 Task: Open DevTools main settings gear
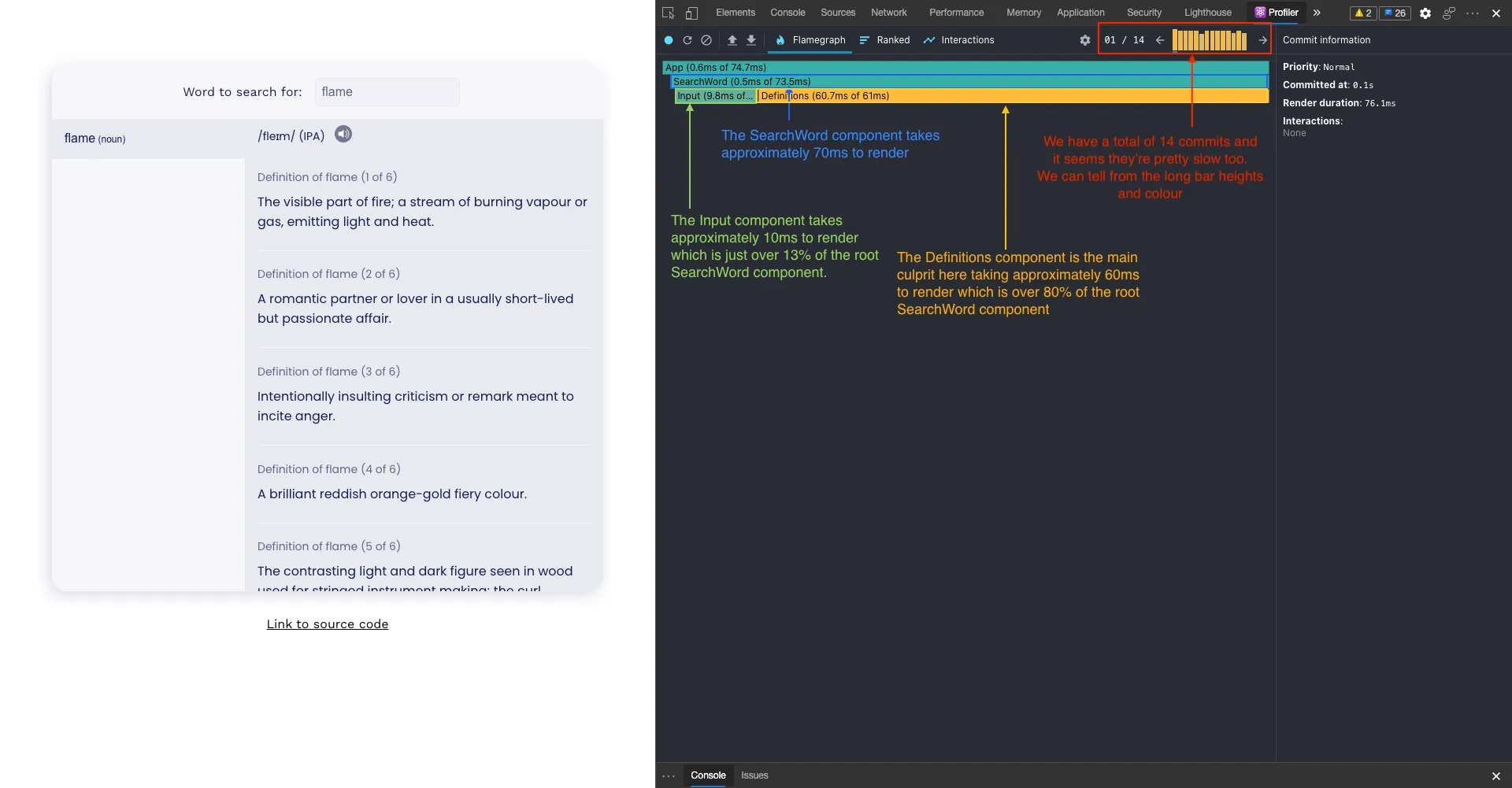tap(1425, 13)
